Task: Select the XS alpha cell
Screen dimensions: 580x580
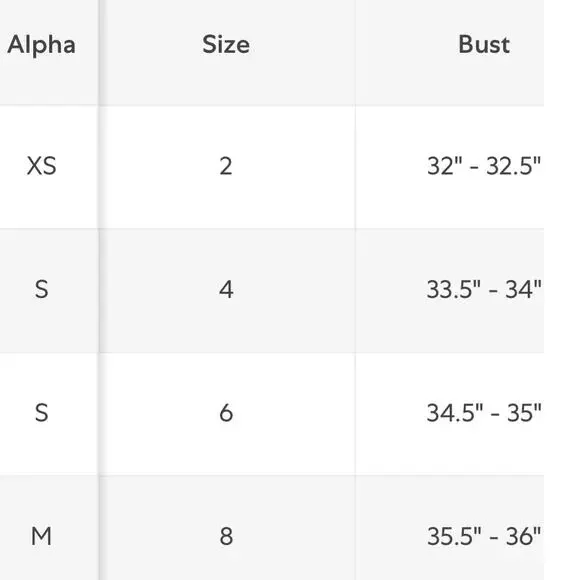Action: [41, 166]
